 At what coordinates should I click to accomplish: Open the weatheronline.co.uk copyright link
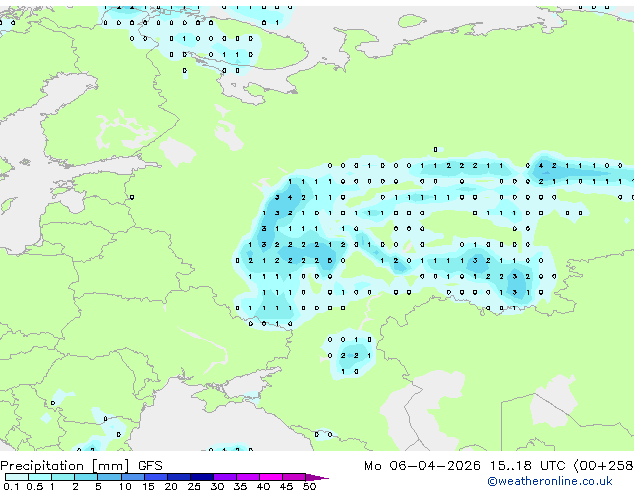point(550,481)
